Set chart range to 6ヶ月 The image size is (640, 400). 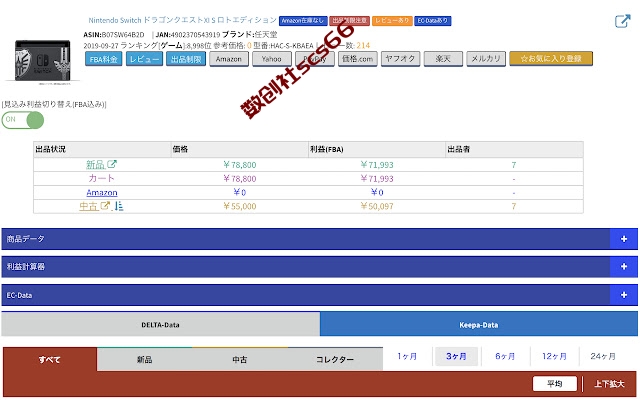(505, 356)
